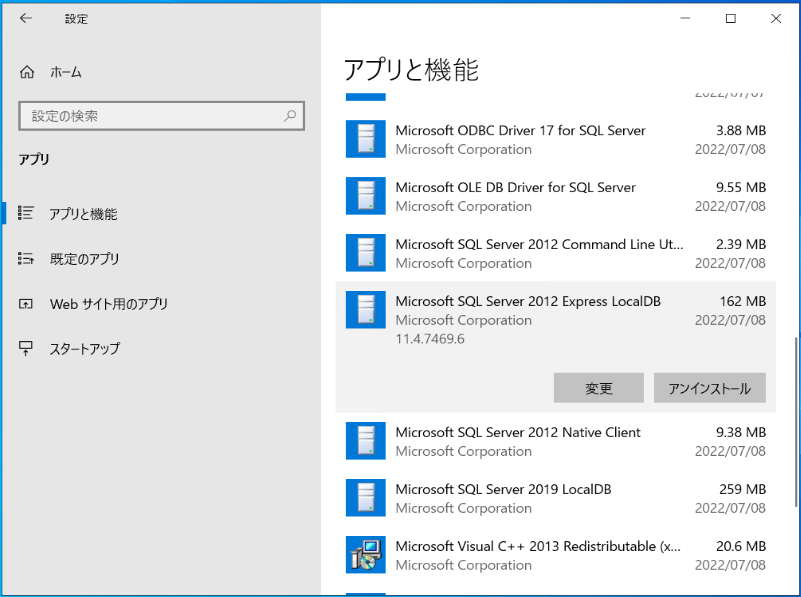Click the アプリと機能 page heading

point(411,69)
